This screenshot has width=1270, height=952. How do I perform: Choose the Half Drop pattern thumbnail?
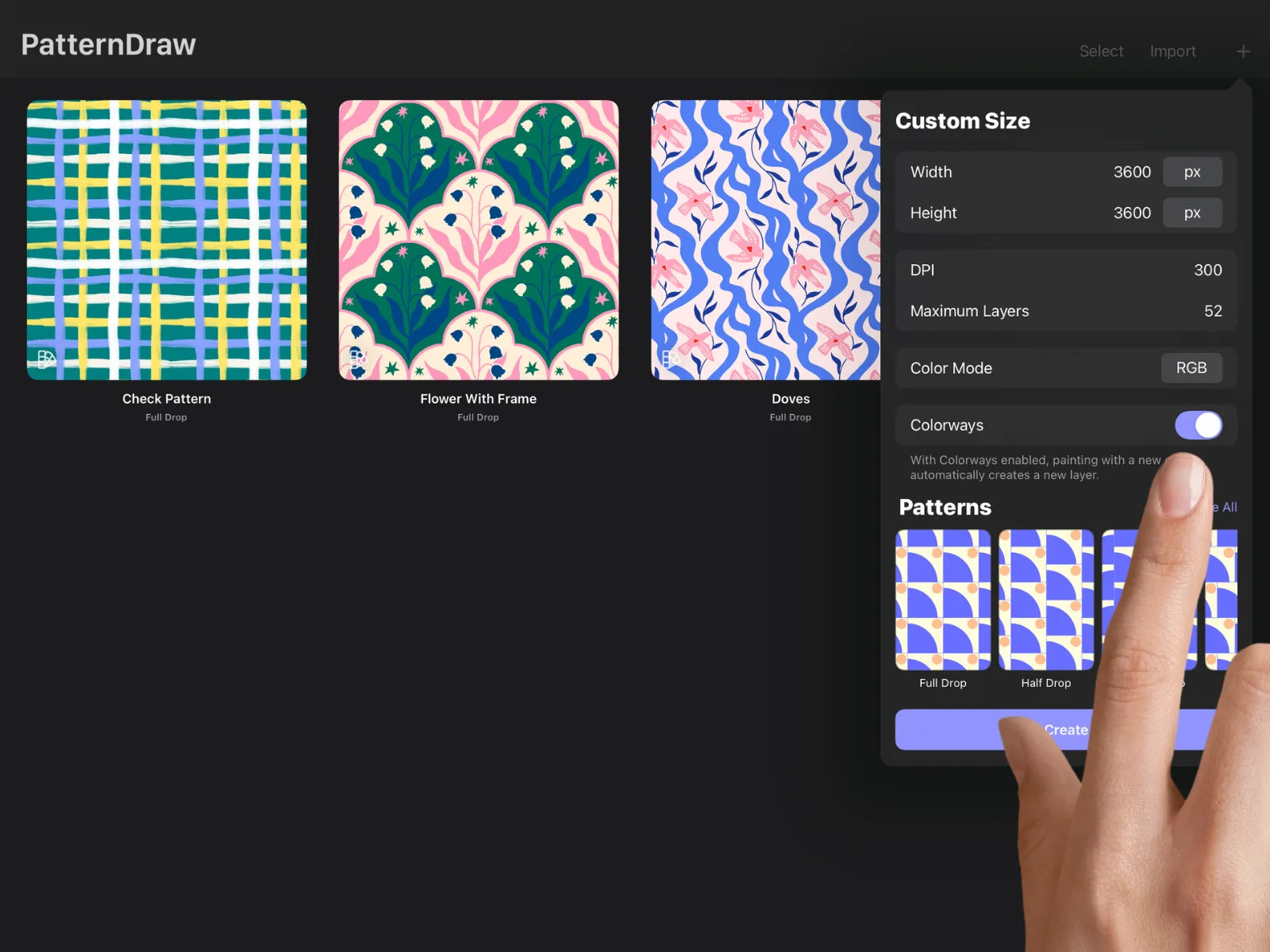pyautogui.click(x=1046, y=600)
